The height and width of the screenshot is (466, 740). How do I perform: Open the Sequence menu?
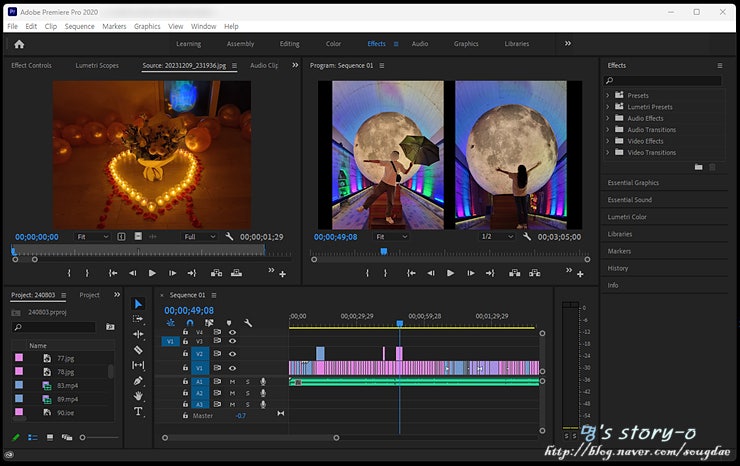tap(79, 26)
